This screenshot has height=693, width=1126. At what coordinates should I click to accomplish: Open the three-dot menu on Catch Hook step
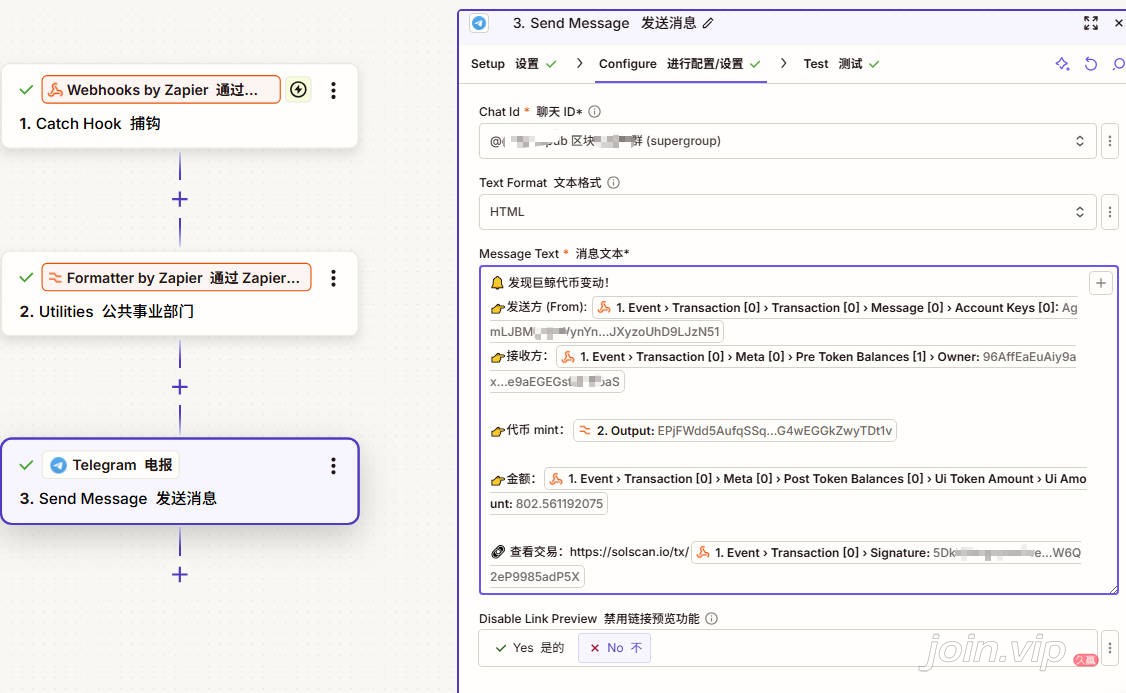333,90
